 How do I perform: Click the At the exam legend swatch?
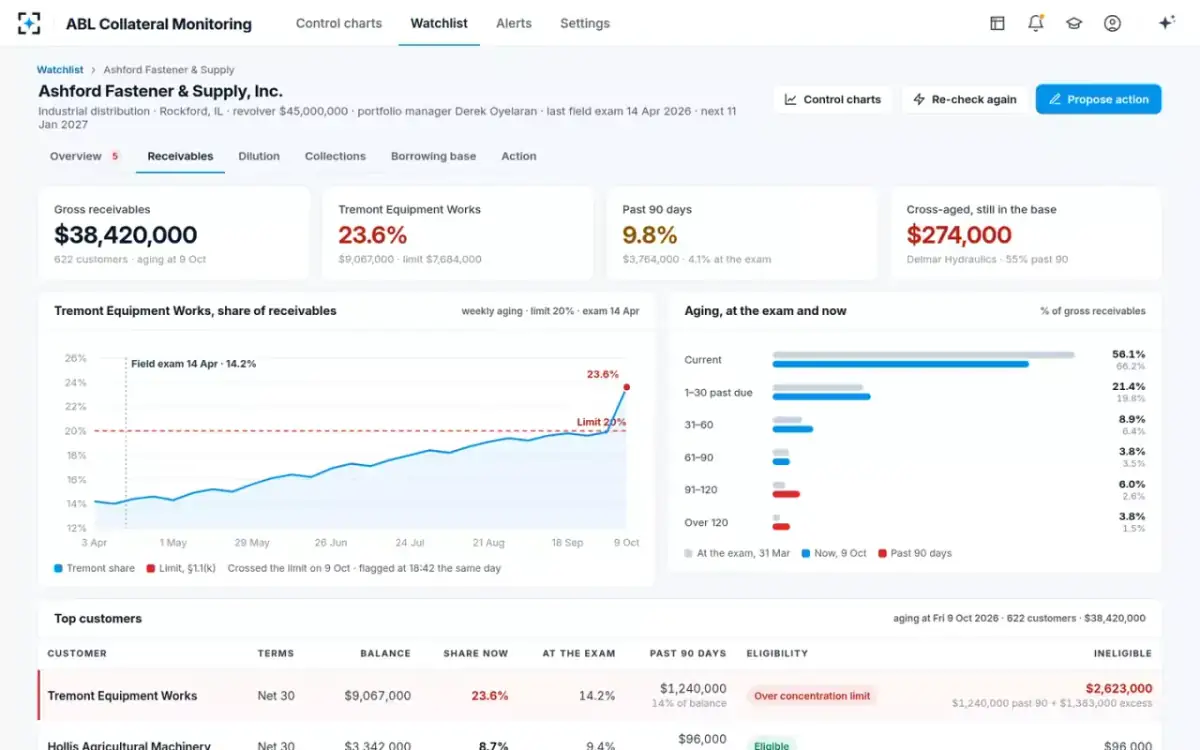(x=688, y=553)
